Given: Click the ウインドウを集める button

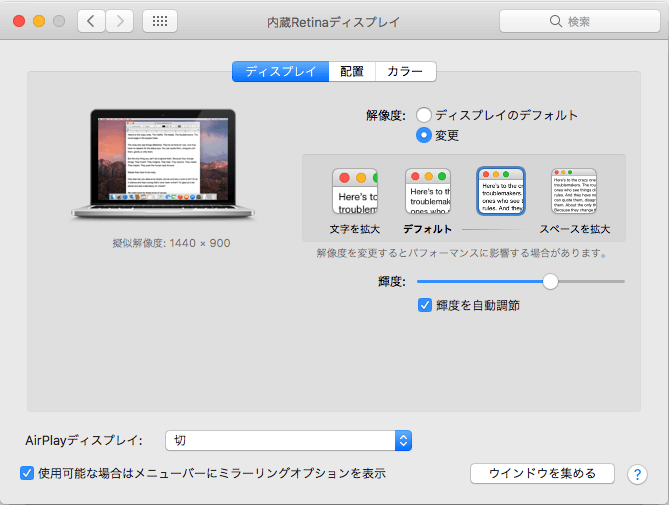Looking at the screenshot, I should tap(542, 473).
